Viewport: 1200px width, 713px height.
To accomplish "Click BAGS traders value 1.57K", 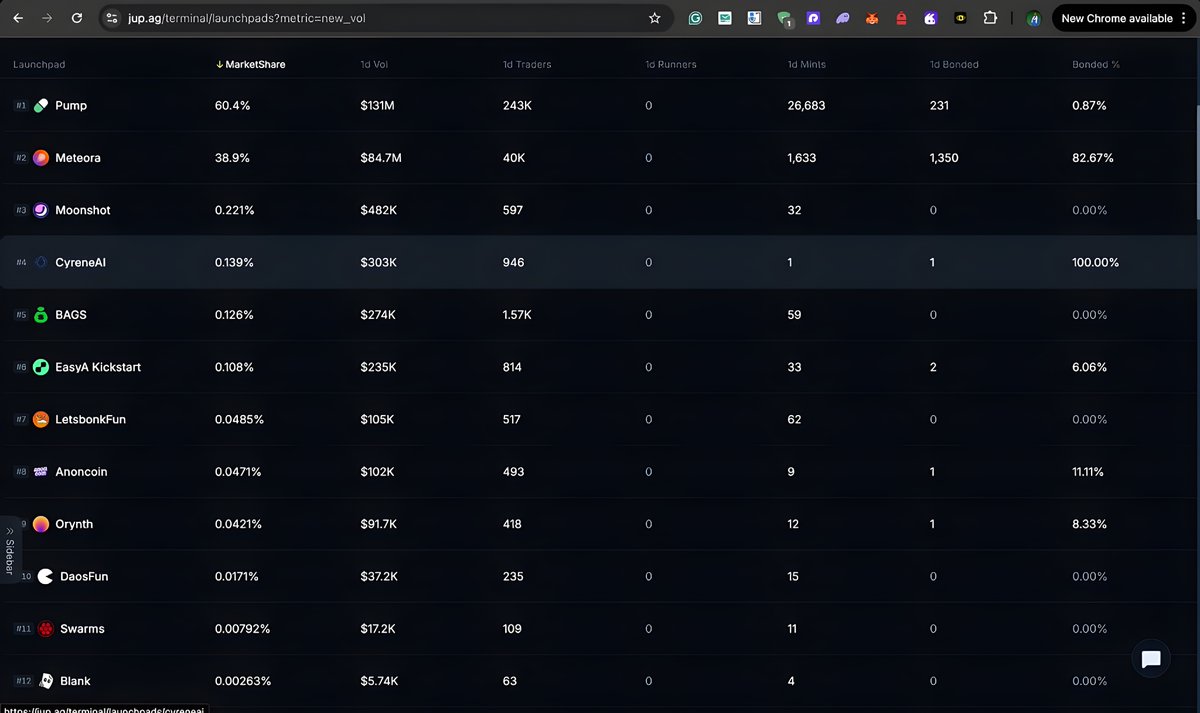I will click(517, 315).
